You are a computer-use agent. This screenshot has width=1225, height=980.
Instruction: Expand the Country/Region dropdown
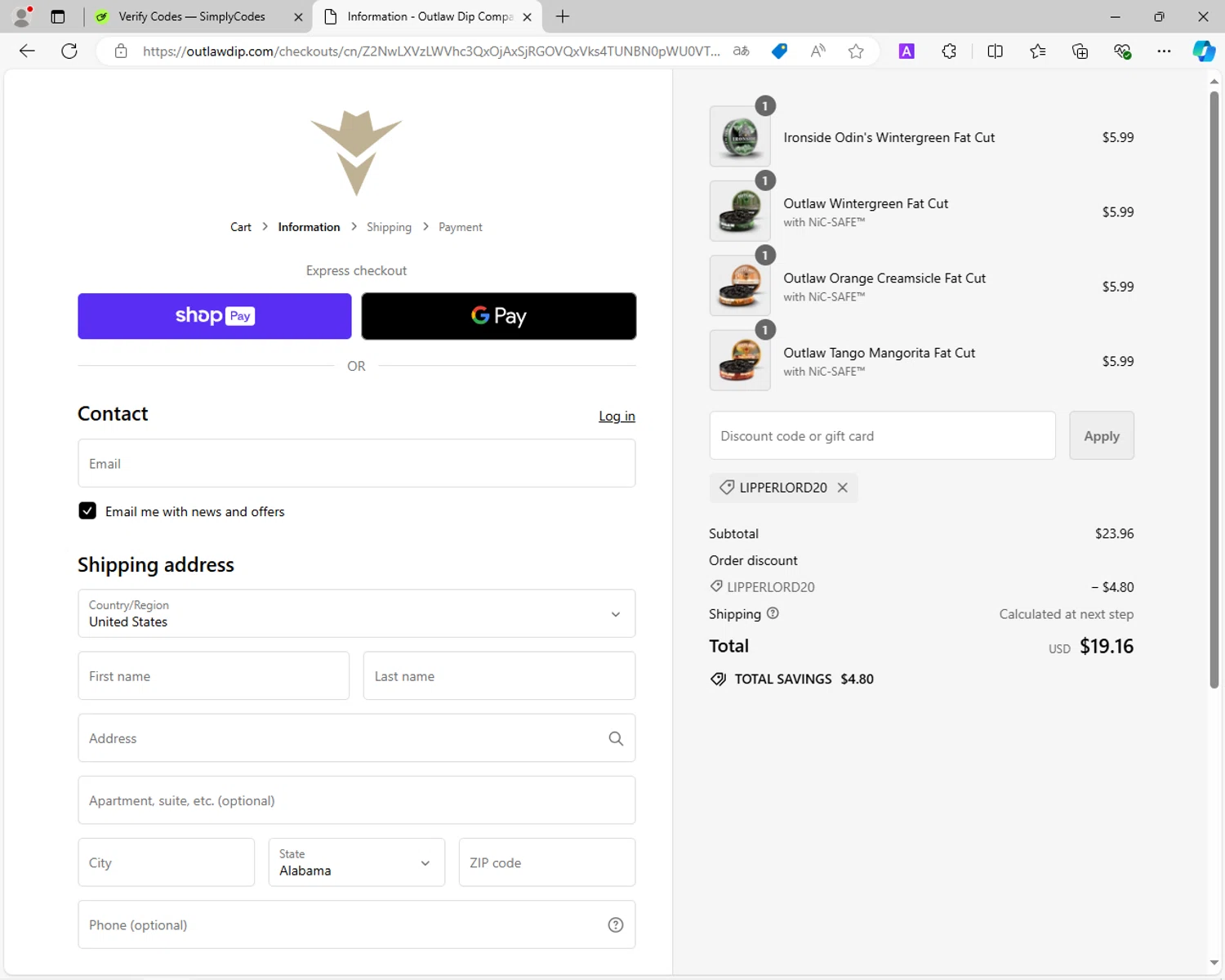click(357, 613)
